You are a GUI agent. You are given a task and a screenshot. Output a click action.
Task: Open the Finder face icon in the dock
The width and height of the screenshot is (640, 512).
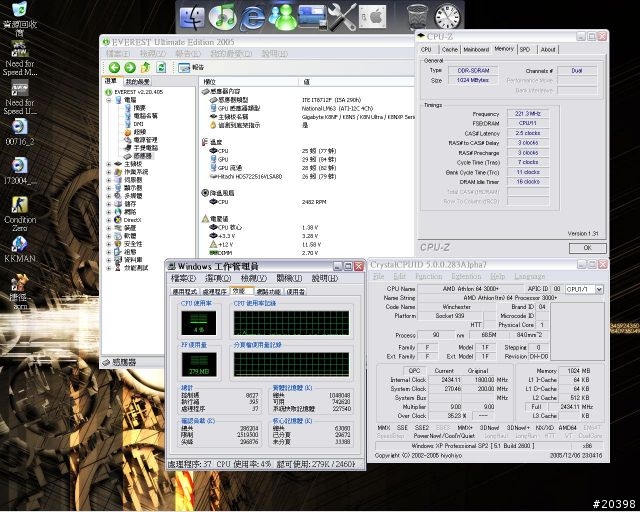point(192,18)
